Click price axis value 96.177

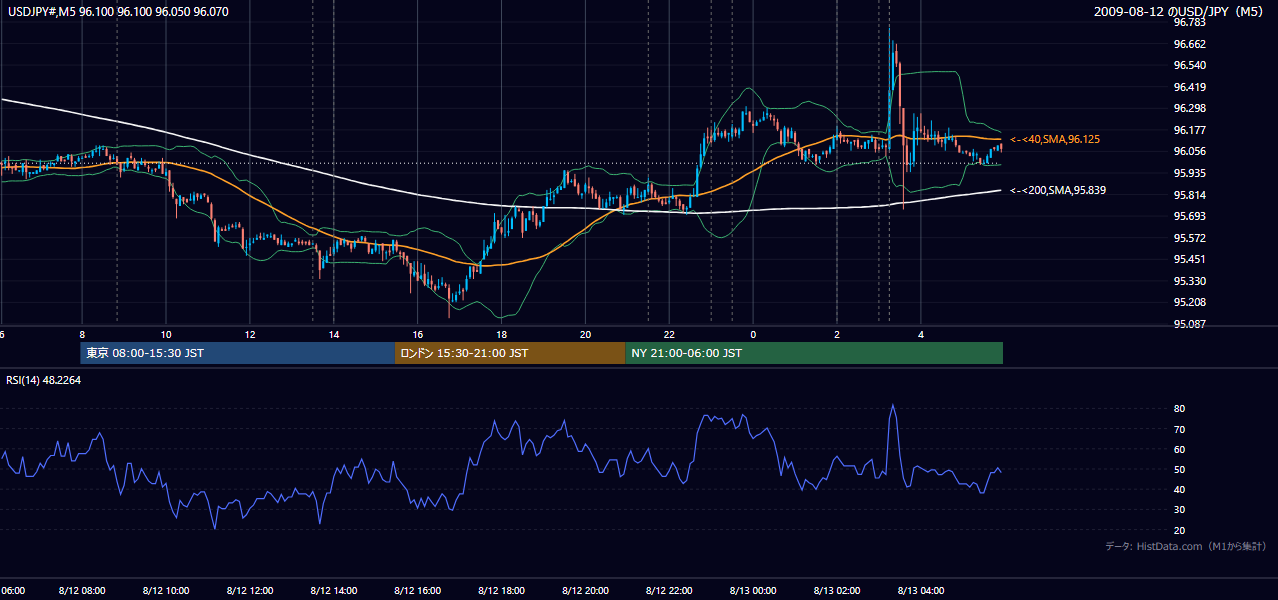click(1189, 130)
